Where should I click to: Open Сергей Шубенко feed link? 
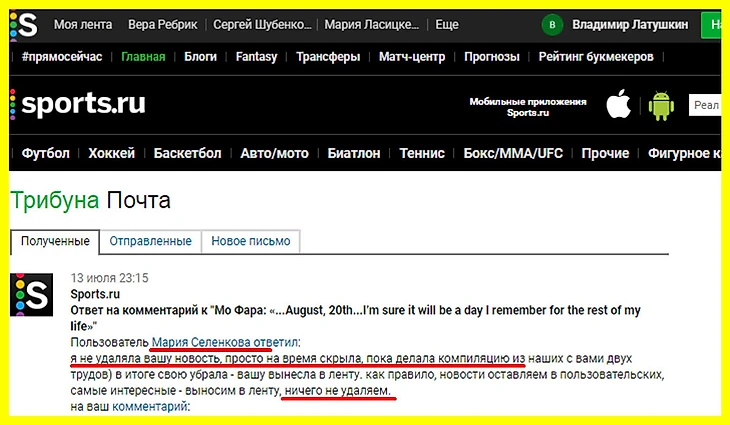coord(262,25)
